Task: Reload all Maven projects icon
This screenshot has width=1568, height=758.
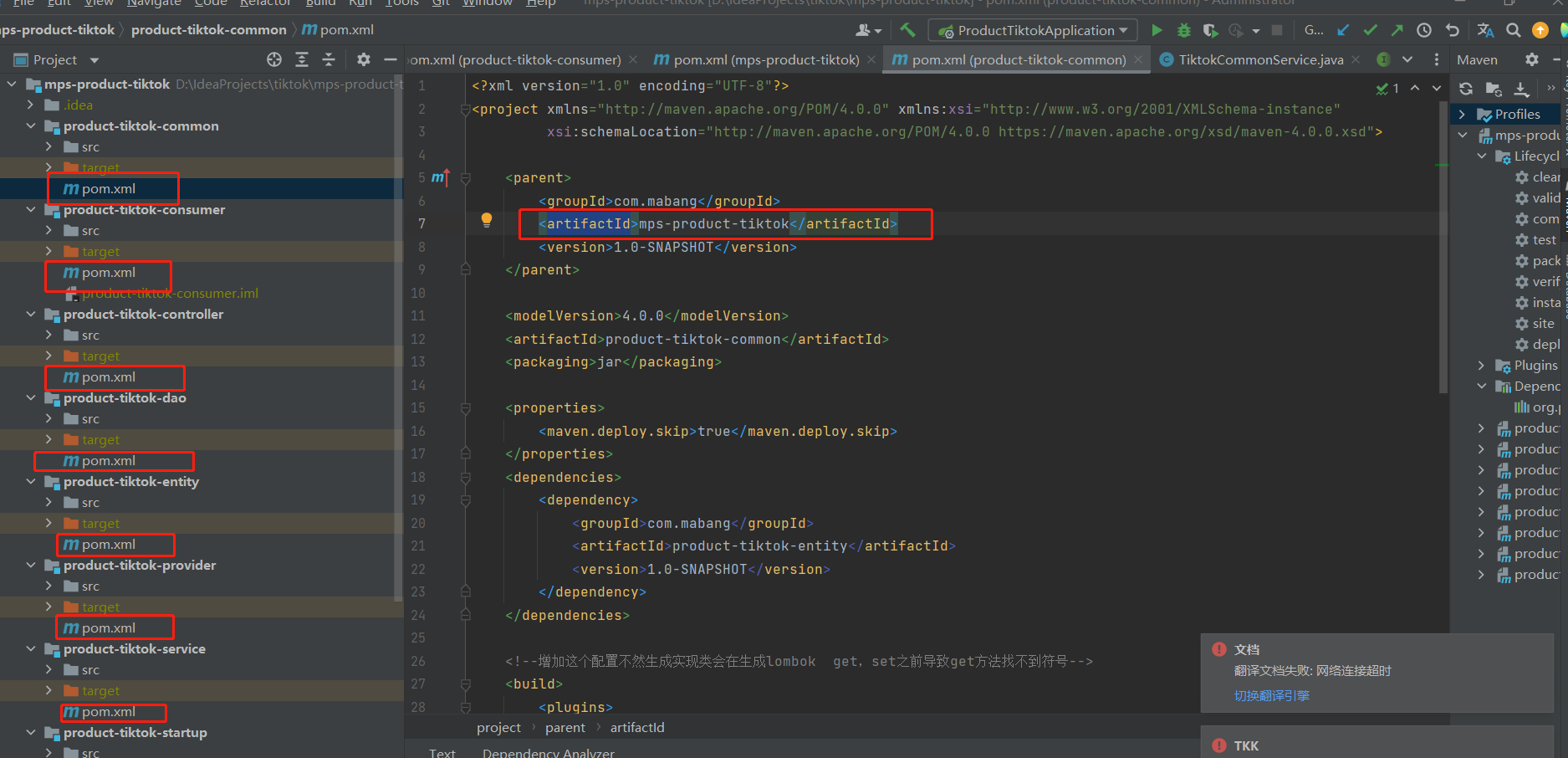Action: tap(1466, 89)
